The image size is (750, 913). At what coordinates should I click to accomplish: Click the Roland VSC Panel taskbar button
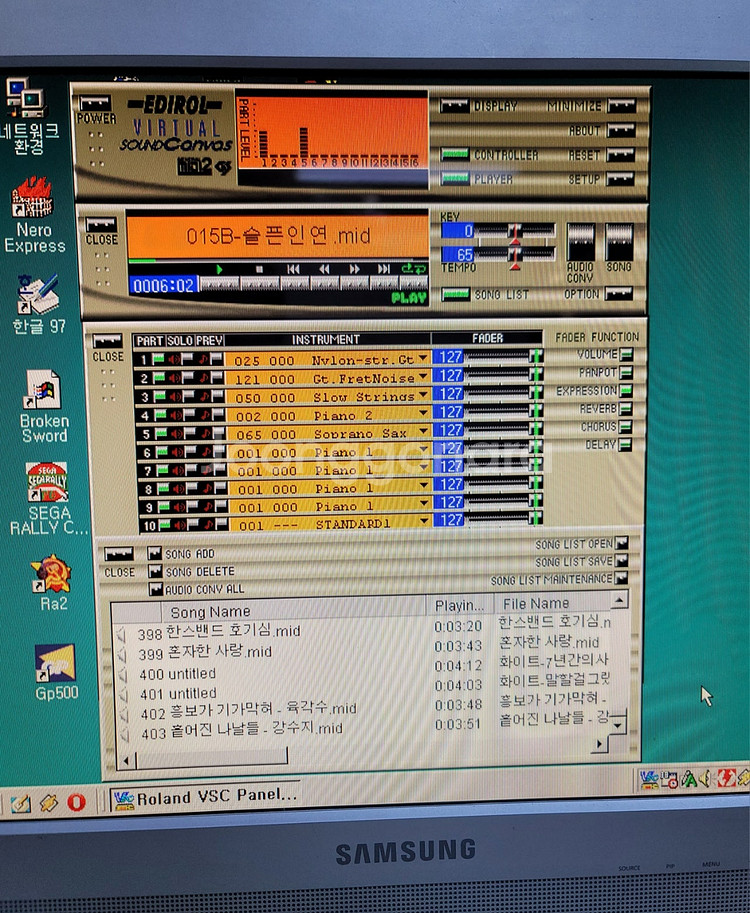[205, 797]
